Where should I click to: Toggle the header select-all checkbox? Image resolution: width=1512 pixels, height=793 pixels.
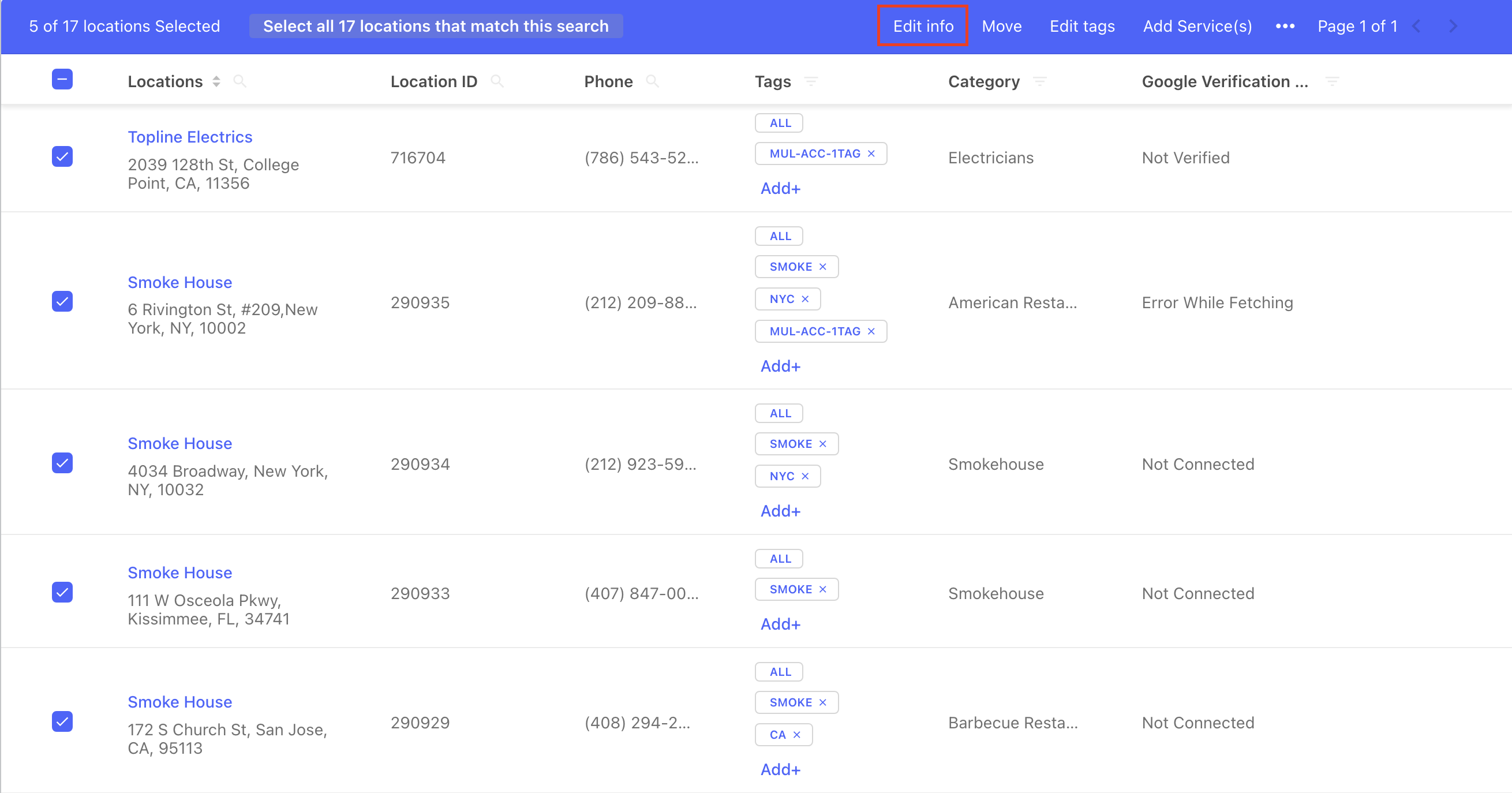(62, 79)
